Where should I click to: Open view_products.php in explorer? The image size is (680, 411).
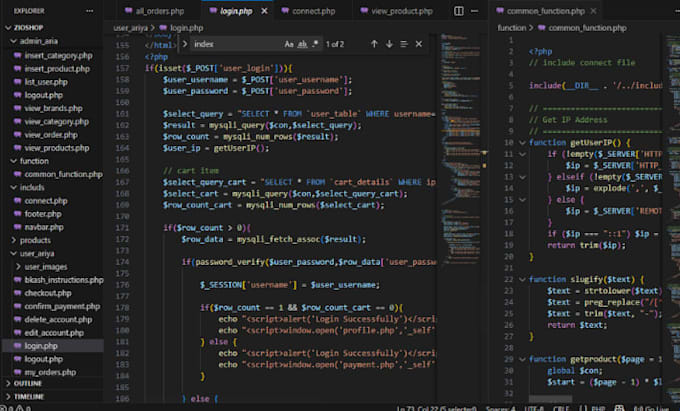tap(56, 148)
